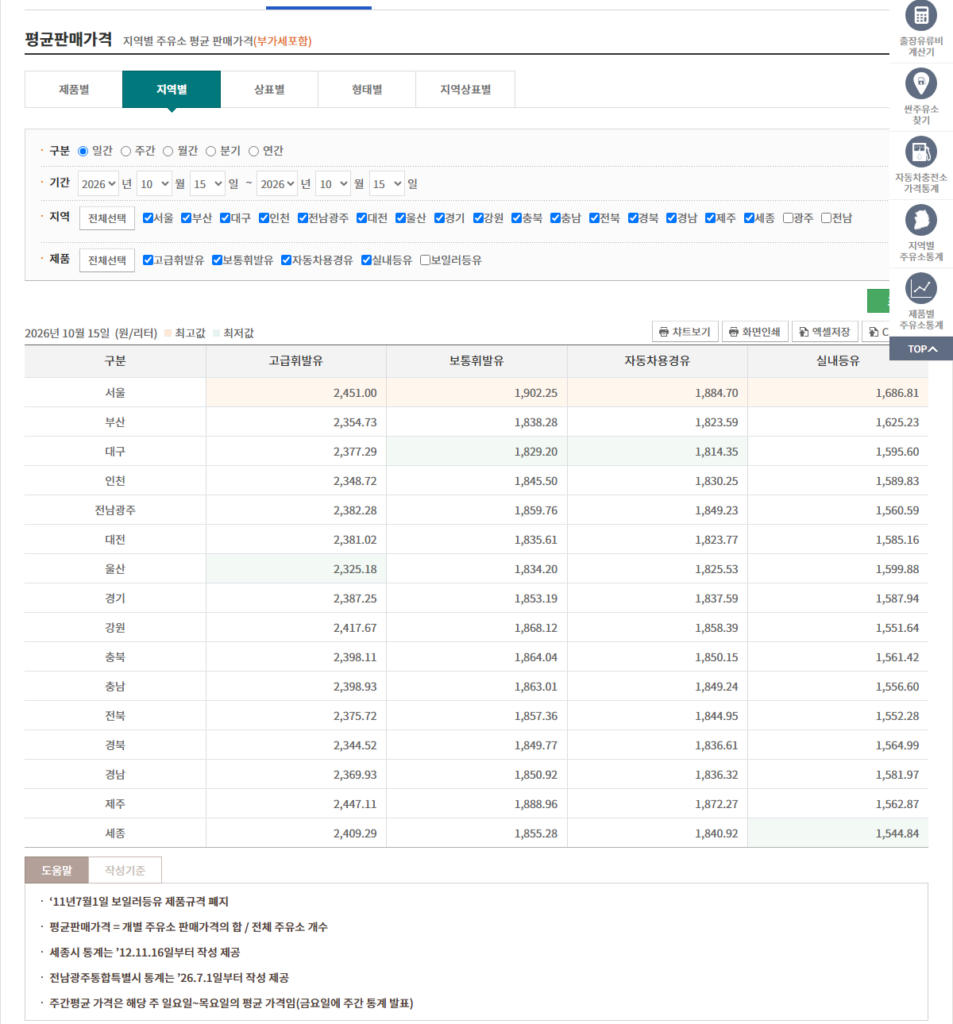Click the 자동차용경유 column header
This screenshot has height=1024, width=953.
tap(657, 361)
